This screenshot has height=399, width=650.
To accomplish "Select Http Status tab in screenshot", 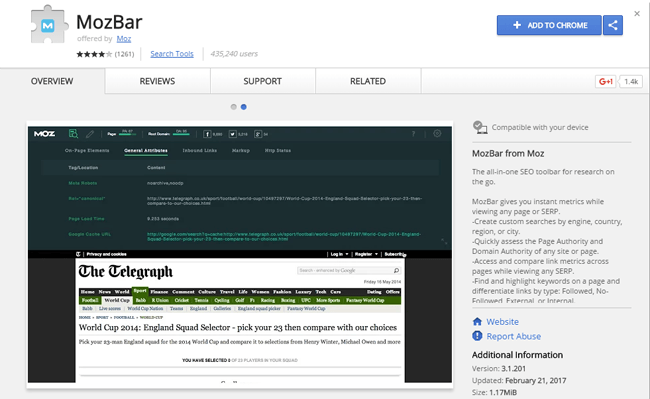I will pos(278,150).
